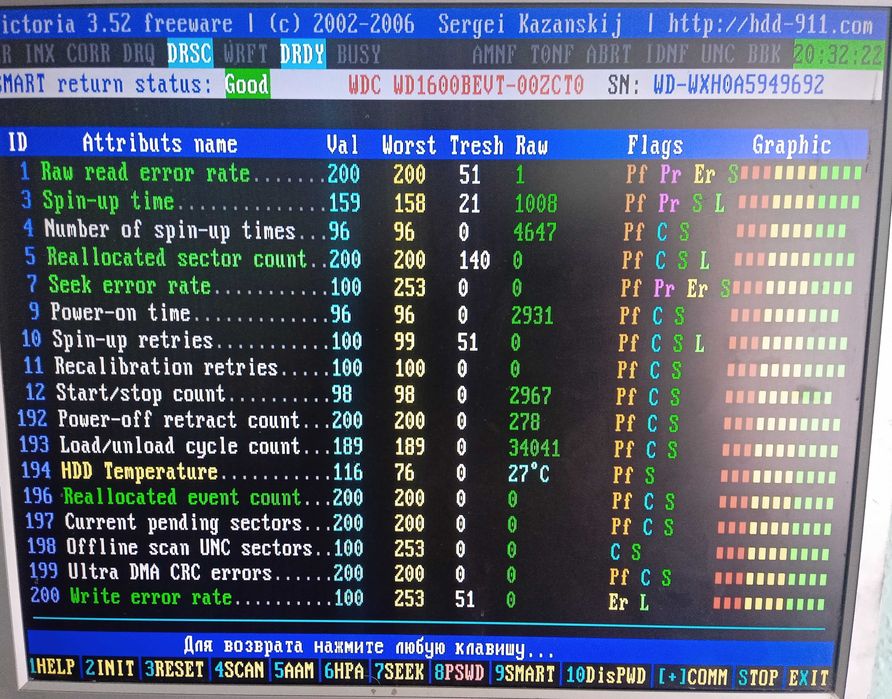Click the AMNF error indicator
Screen dimensions: 892x699
coord(494,55)
